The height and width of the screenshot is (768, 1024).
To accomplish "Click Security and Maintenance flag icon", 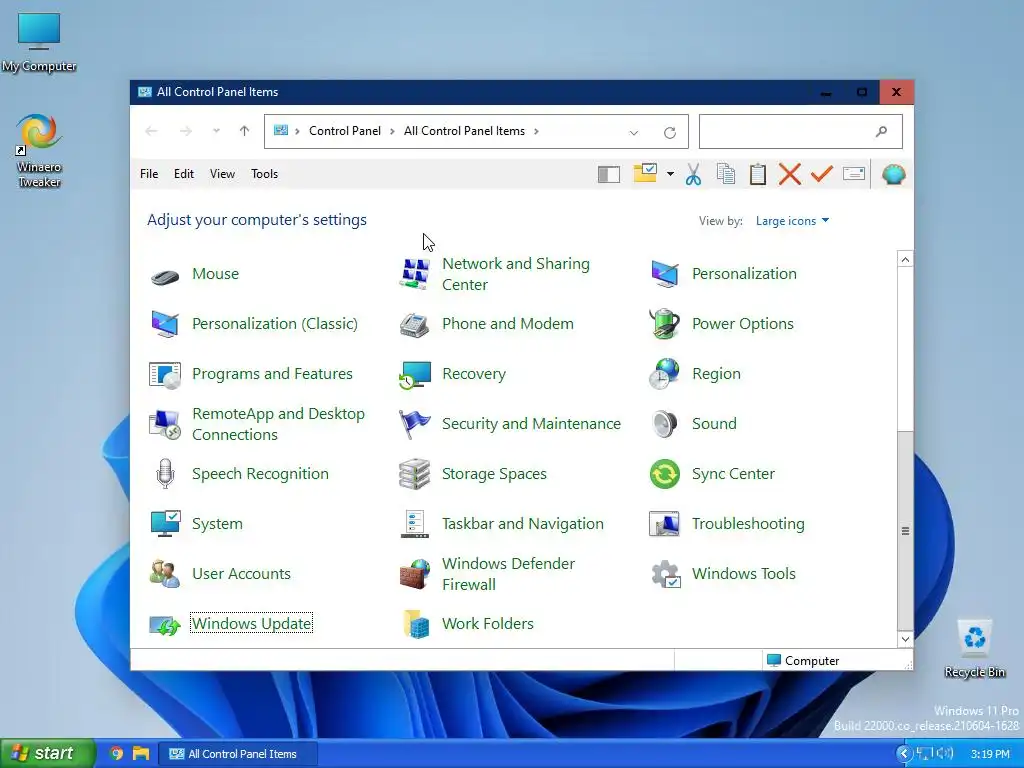I will click(415, 424).
